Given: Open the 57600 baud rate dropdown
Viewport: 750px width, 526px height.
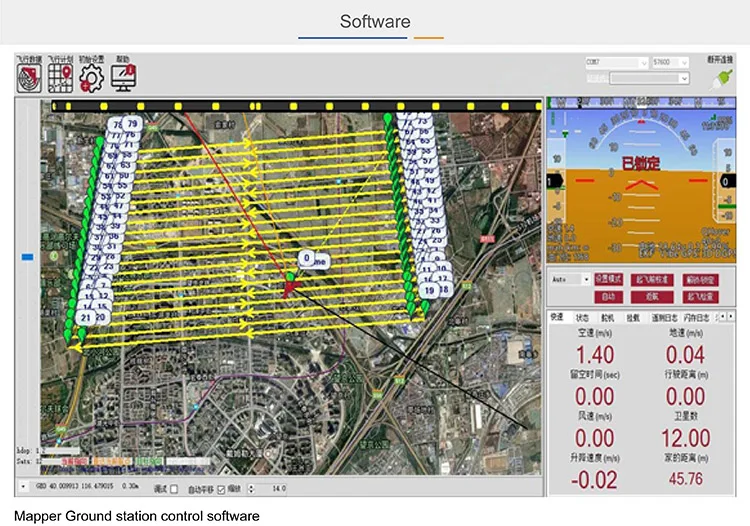Looking at the screenshot, I should pos(670,63).
